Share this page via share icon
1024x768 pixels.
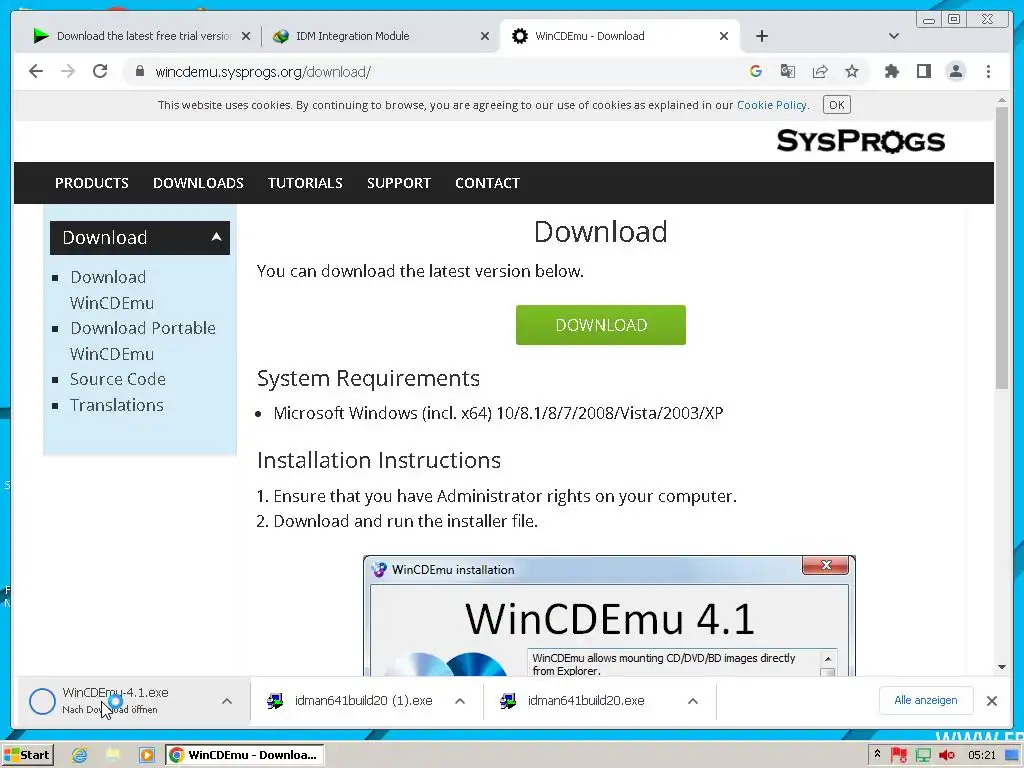(x=820, y=71)
